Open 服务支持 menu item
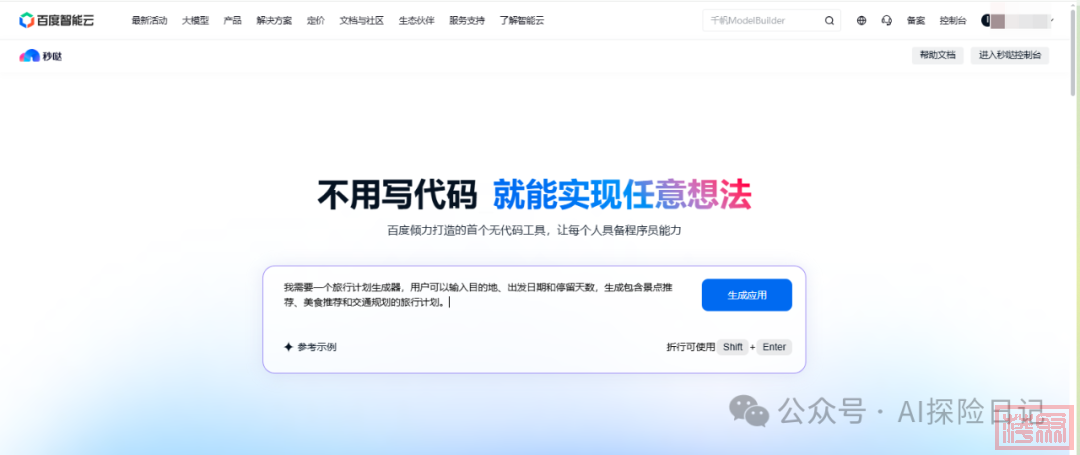Image resolution: width=1080 pixels, height=455 pixels. pyautogui.click(x=467, y=21)
